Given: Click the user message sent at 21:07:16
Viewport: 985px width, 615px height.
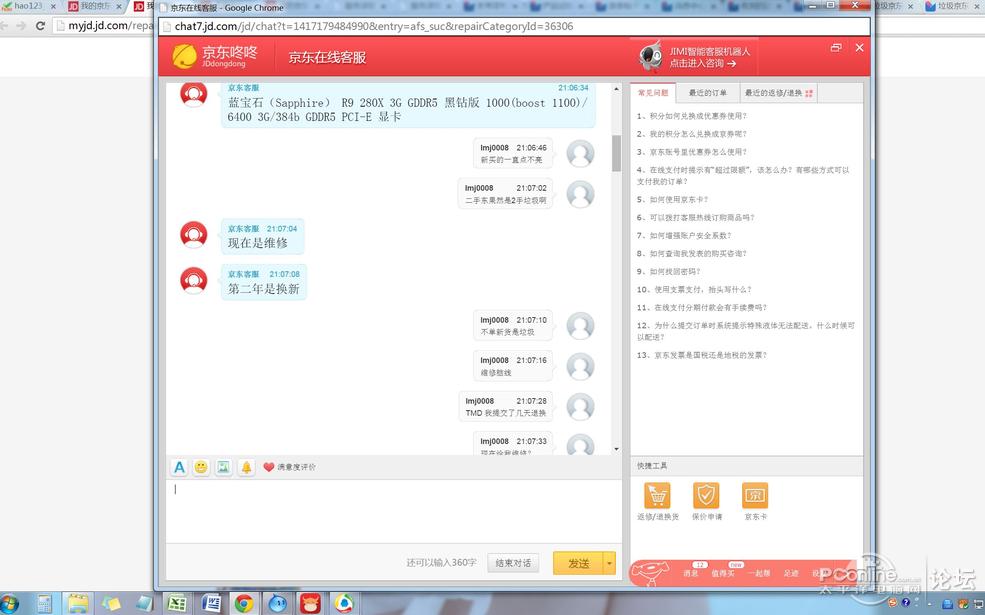Looking at the screenshot, I should tap(513, 366).
